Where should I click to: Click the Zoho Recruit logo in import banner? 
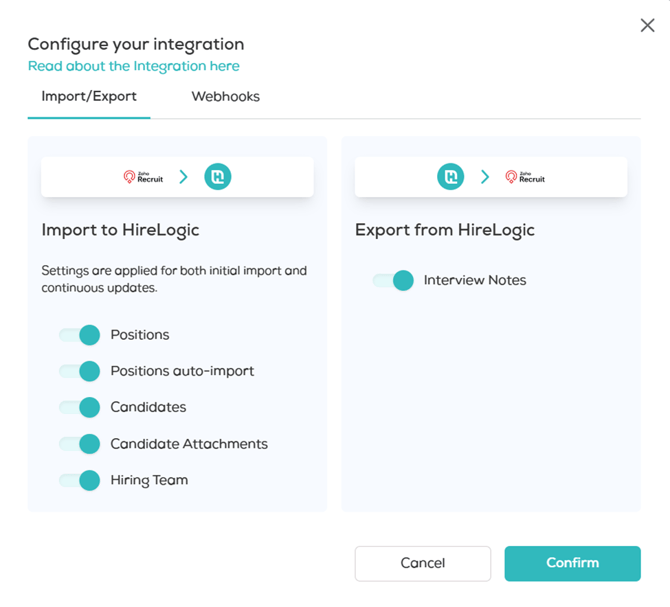[x=143, y=177]
